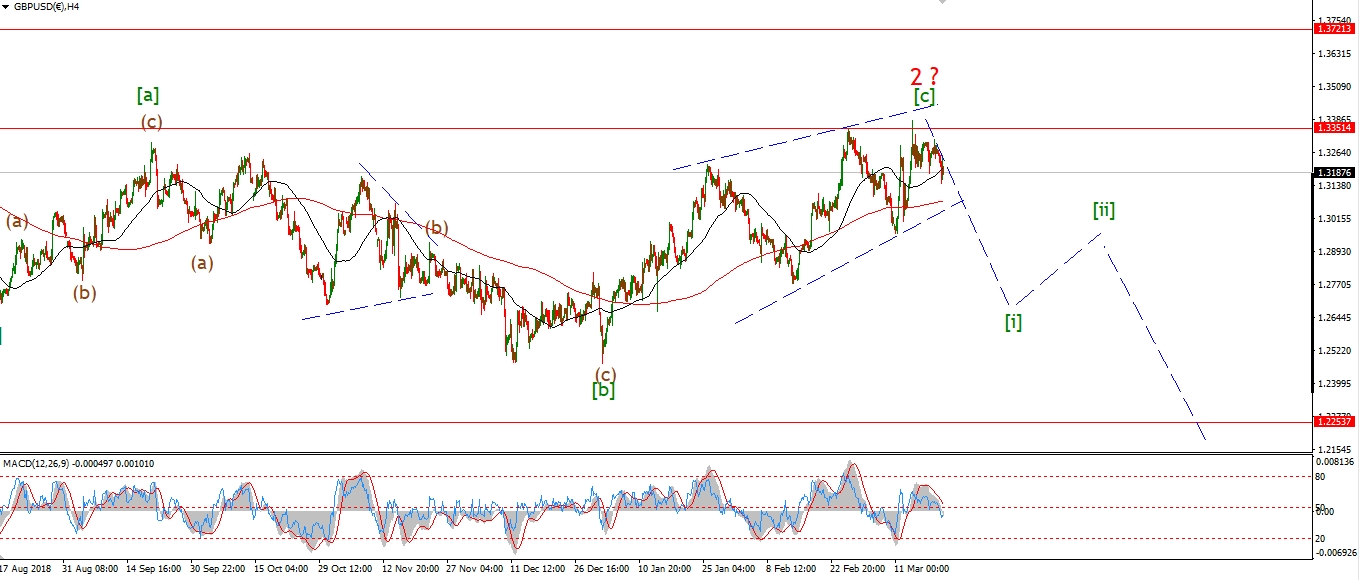Screen dimensions: 1360x580
Task: Click the 1.22537 red price level tag
Action: click(1335, 422)
